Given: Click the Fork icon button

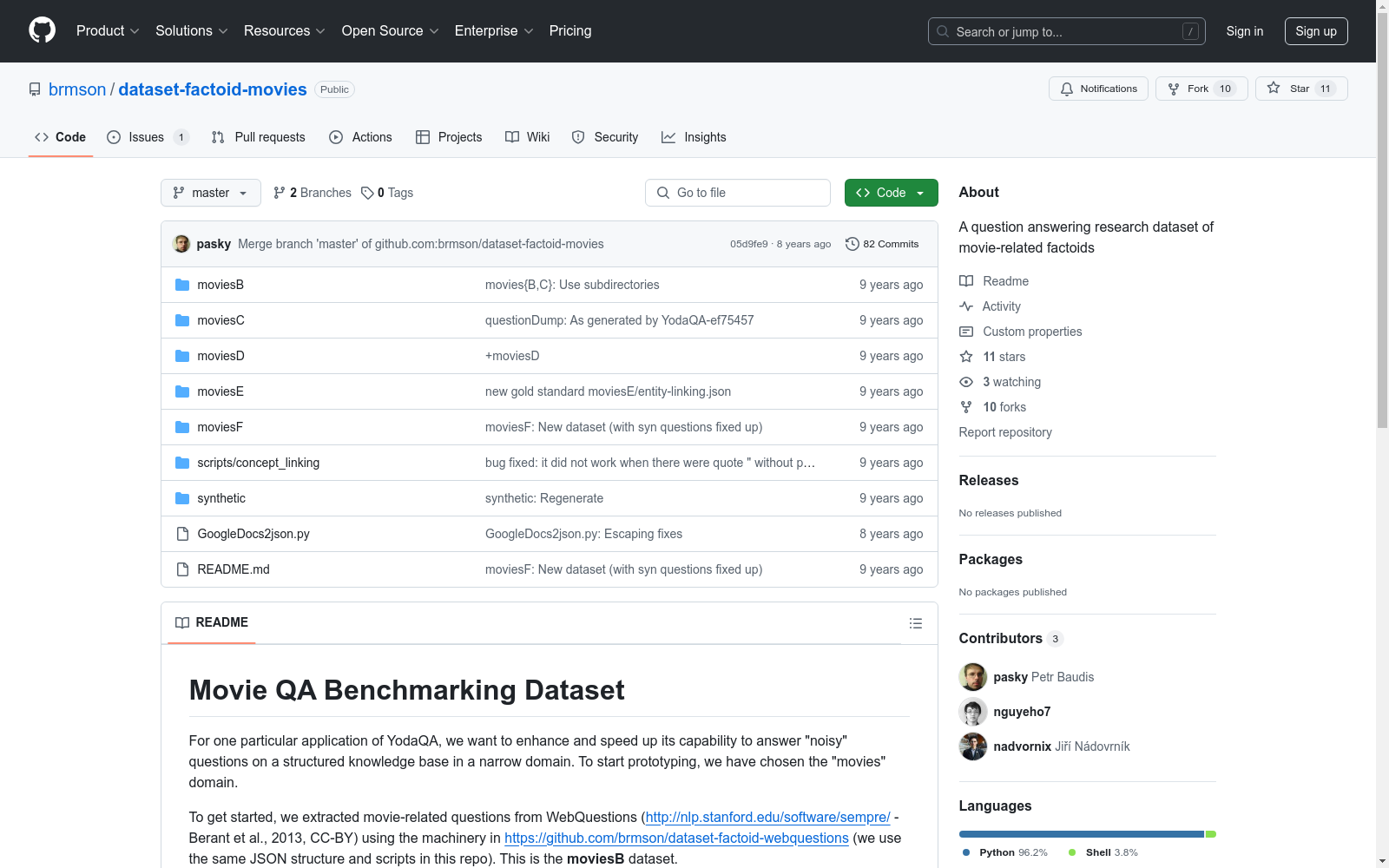Looking at the screenshot, I should (1174, 89).
